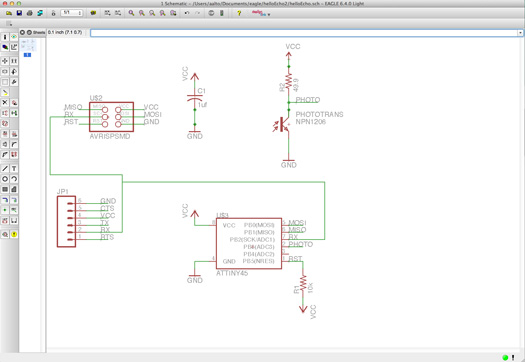Viewport: 525px width, 362px height.
Task: Select the Smash tool
Action: coord(5,144)
